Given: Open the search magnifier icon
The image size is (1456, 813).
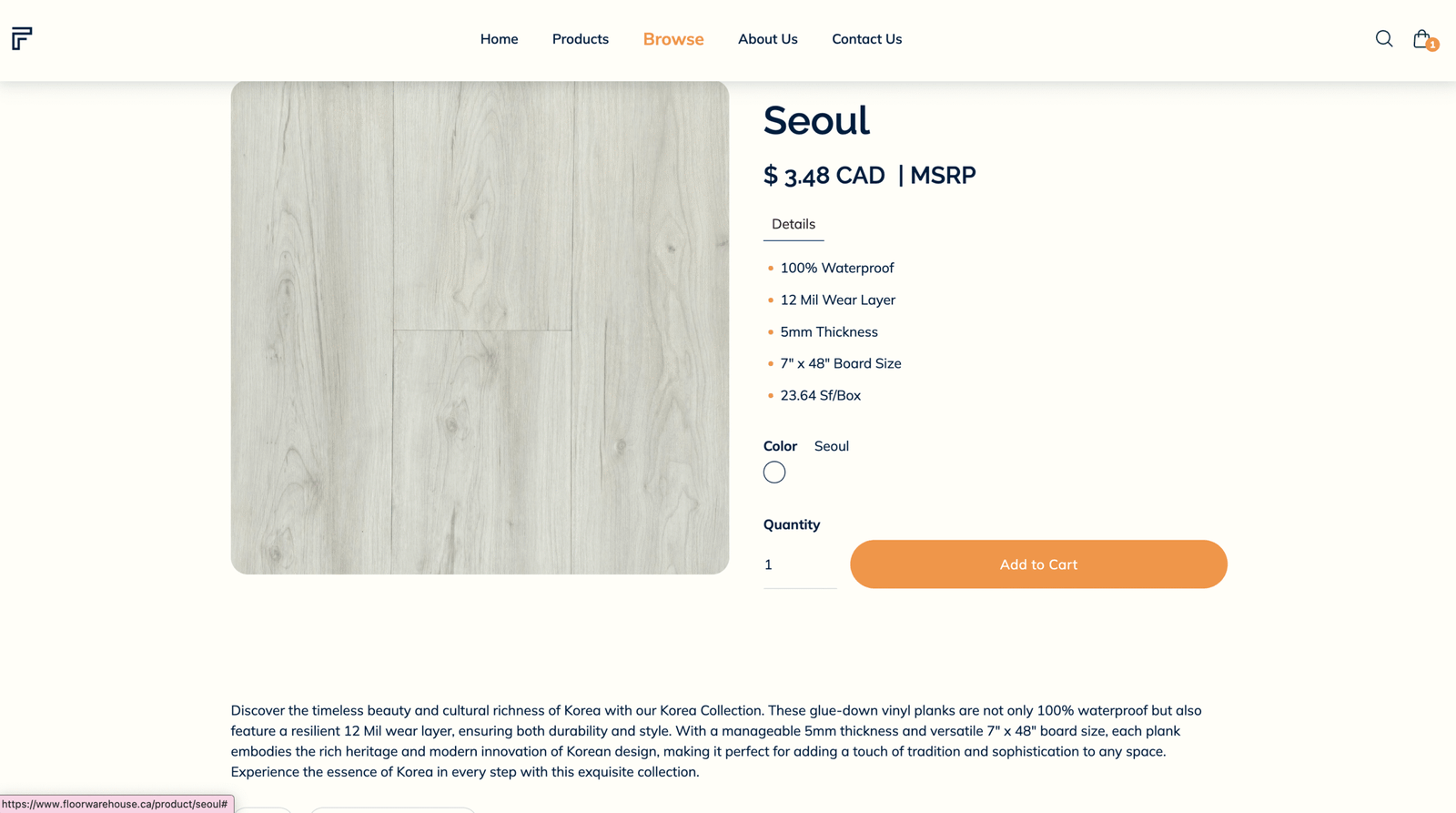Looking at the screenshot, I should click(x=1383, y=38).
